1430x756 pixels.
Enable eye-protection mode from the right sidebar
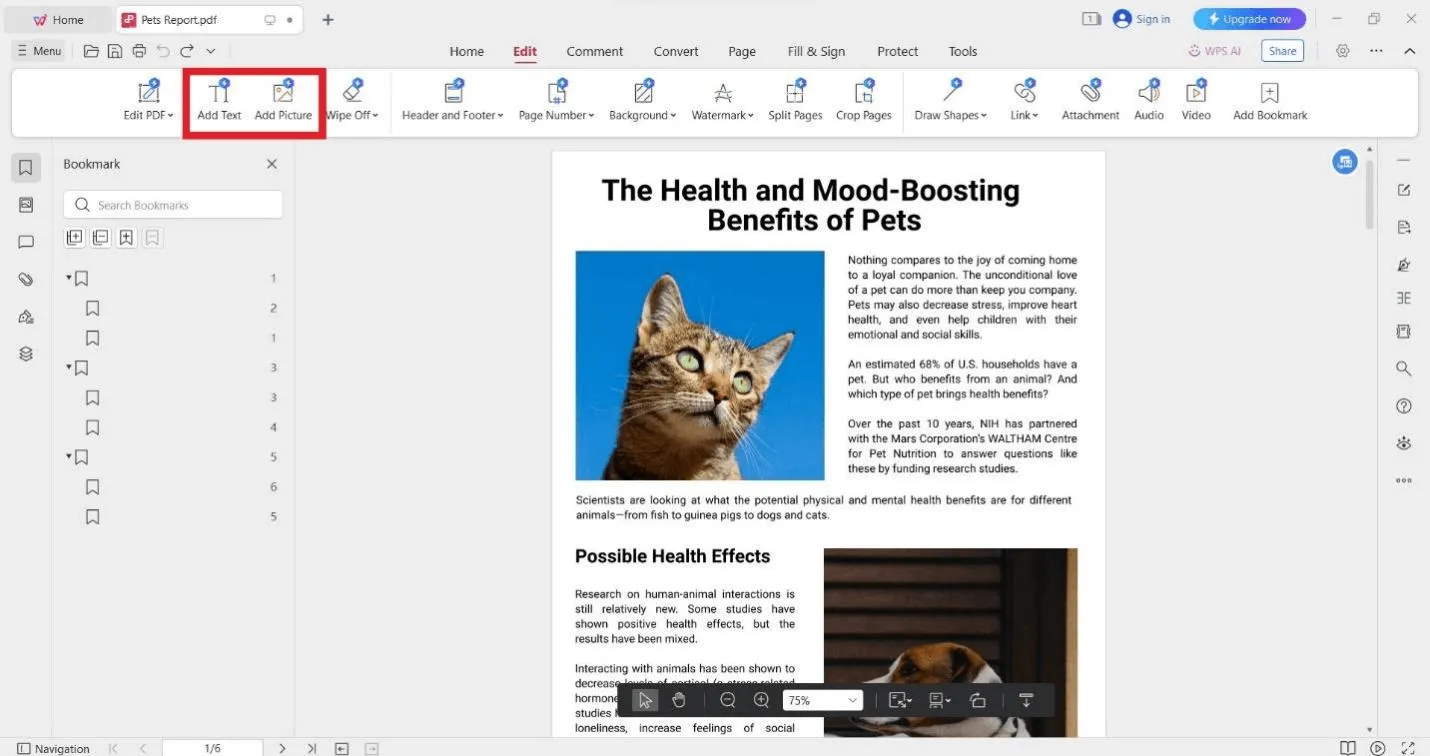click(x=1403, y=443)
